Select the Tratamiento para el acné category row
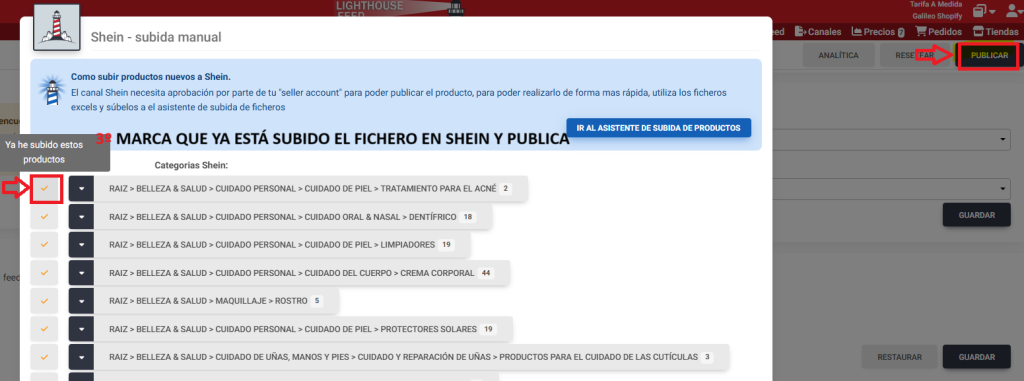The height and width of the screenshot is (381, 1024). pyautogui.click(x=311, y=188)
